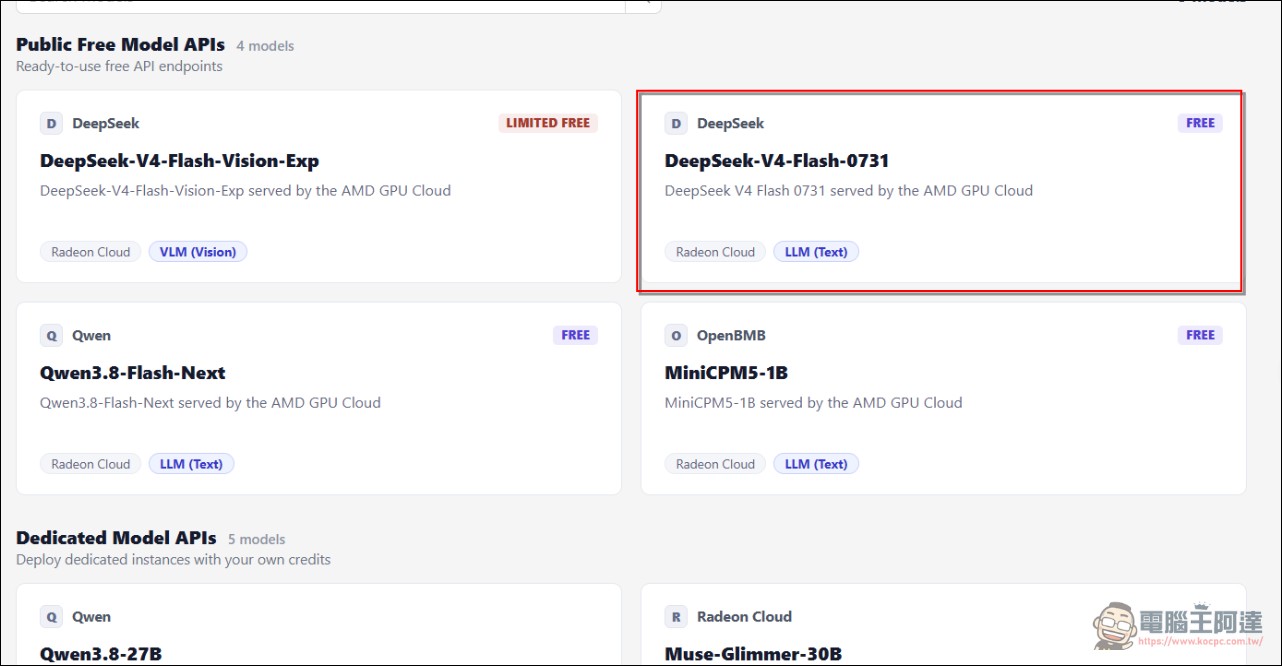
Task: Click the O icon beside OpenBMB
Action: pos(676,335)
